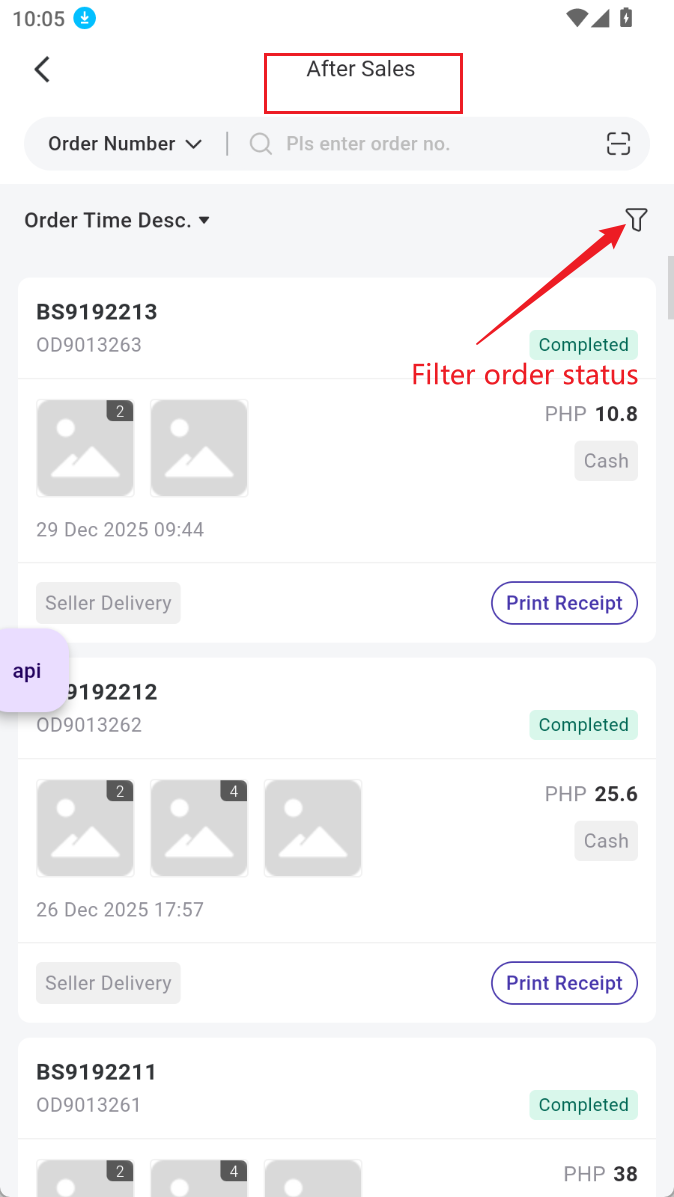Open Order Time Desc. sort dropdown
The height and width of the screenshot is (1197, 674).
117,220
